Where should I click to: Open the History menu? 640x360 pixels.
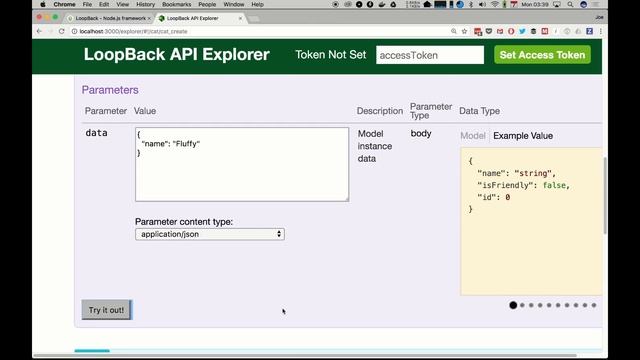pyautogui.click(x=145, y=4)
